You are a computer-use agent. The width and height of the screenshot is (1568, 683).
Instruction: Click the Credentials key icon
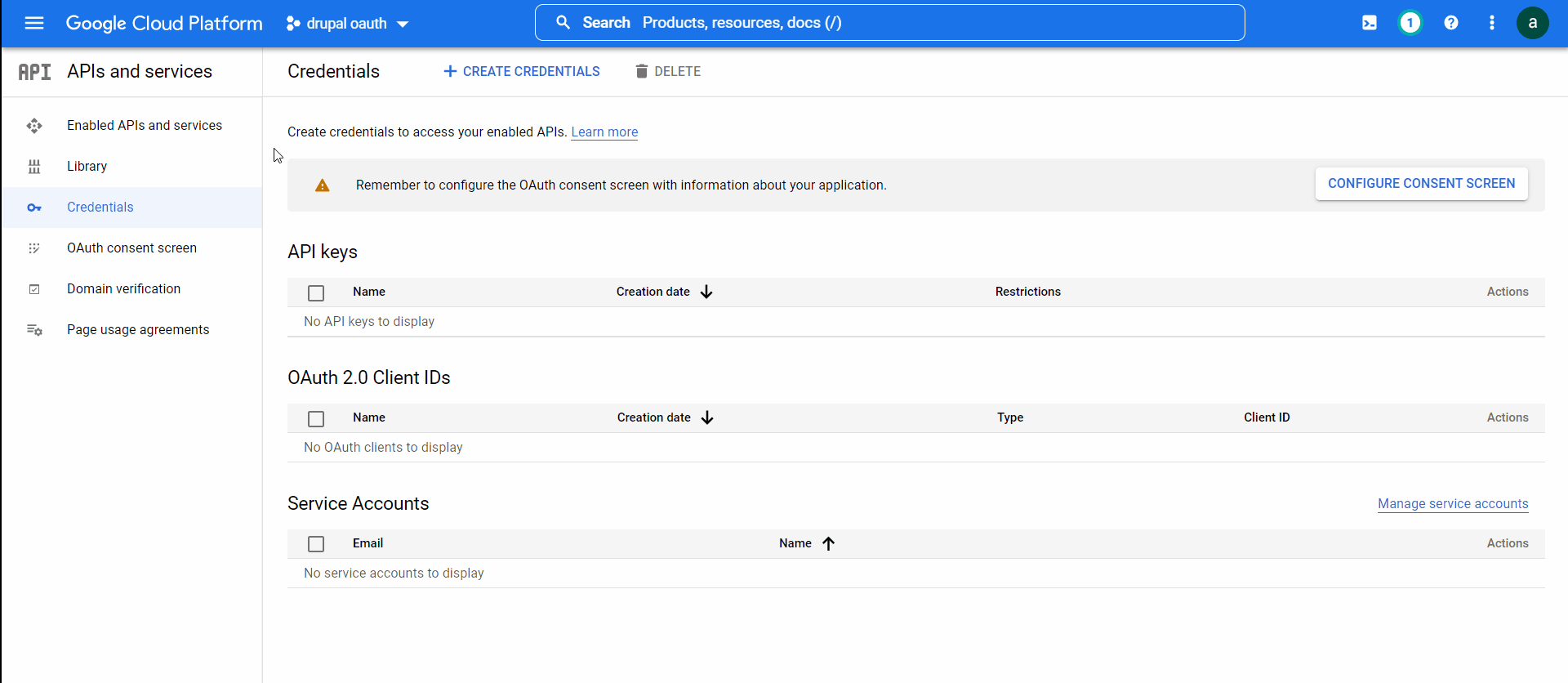(34, 208)
